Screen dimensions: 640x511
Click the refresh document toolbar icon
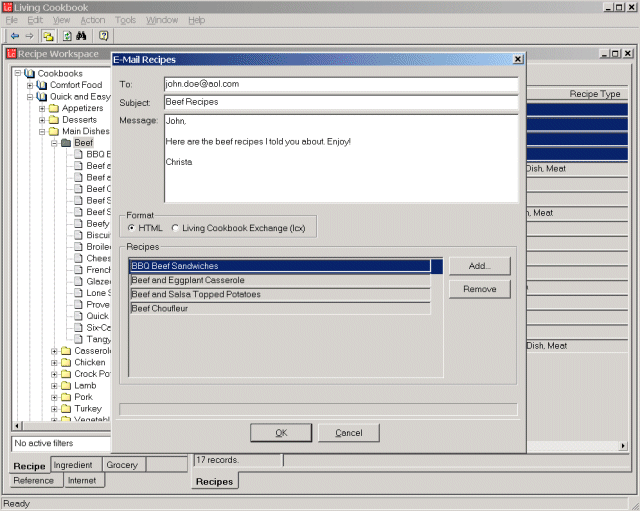(67, 36)
